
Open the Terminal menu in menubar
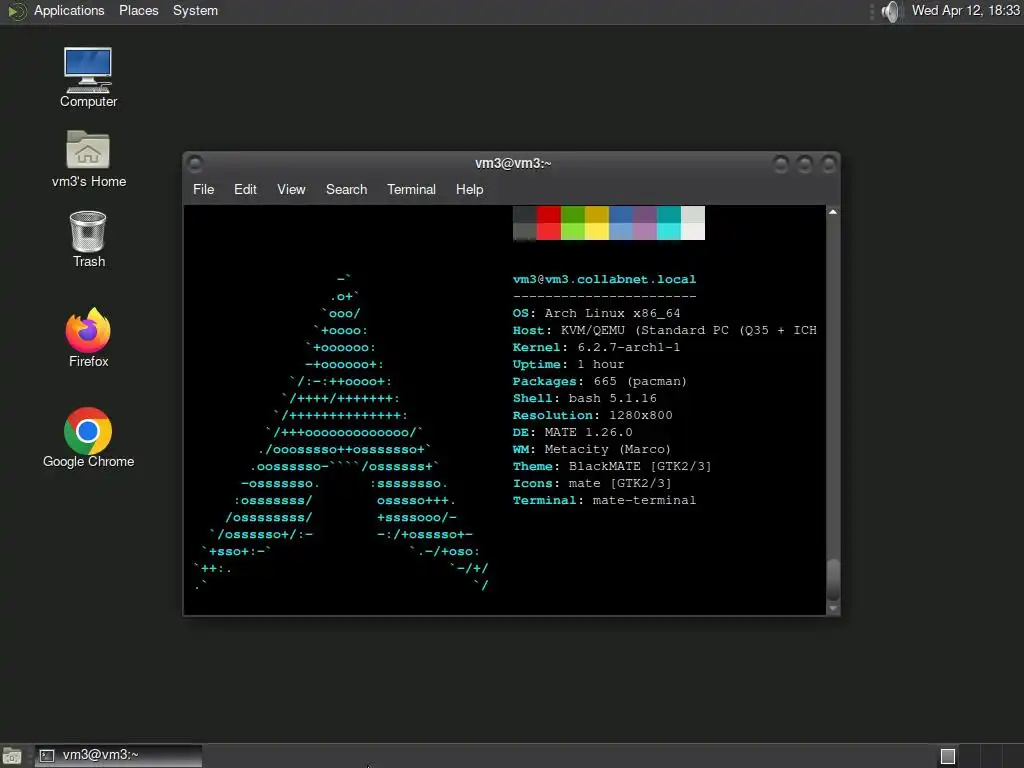click(x=411, y=189)
